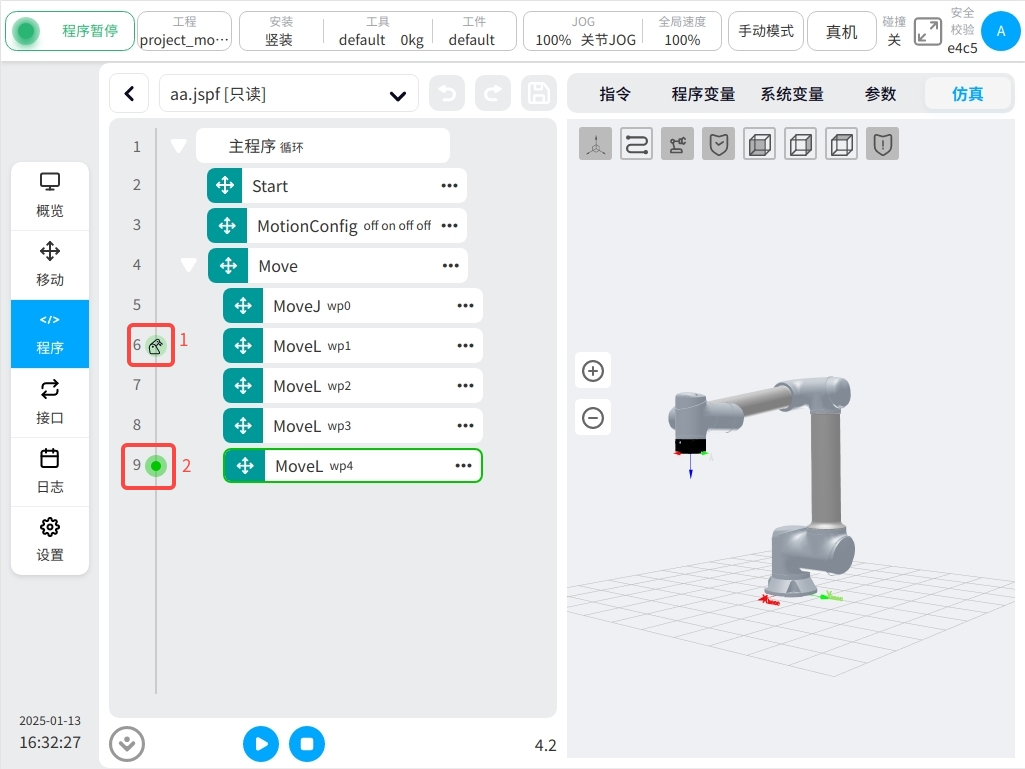
Task: Toggle the coordinate axes display icon
Action: point(596,144)
